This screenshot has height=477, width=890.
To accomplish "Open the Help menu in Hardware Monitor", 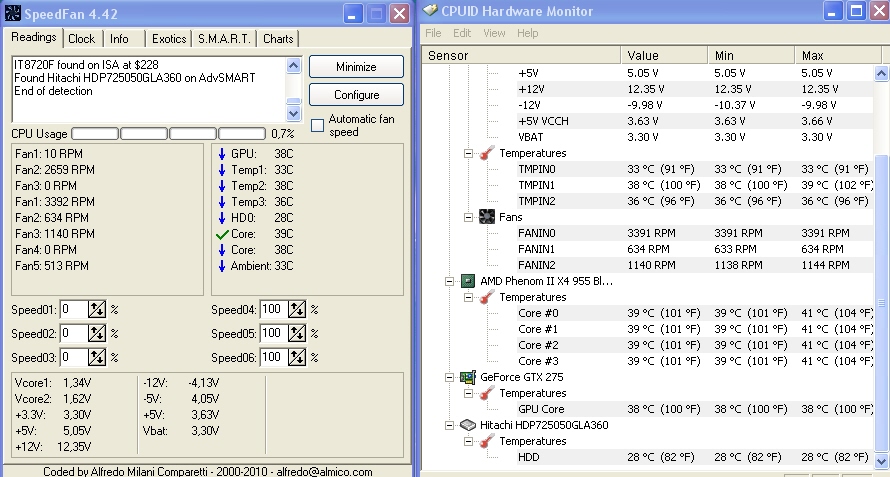I will click(x=527, y=33).
